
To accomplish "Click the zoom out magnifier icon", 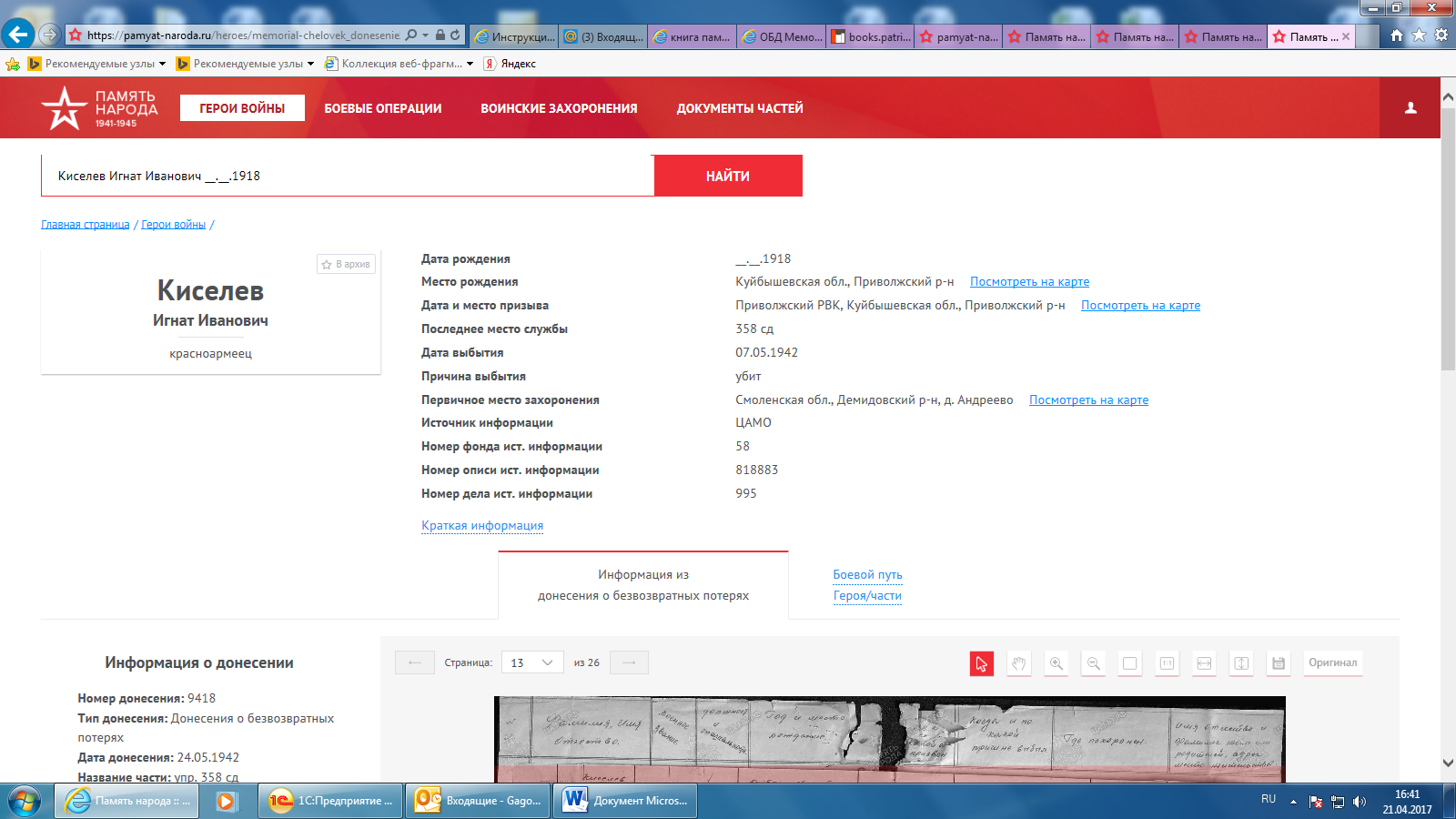I will pyautogui.click(x=1093, y=663).
